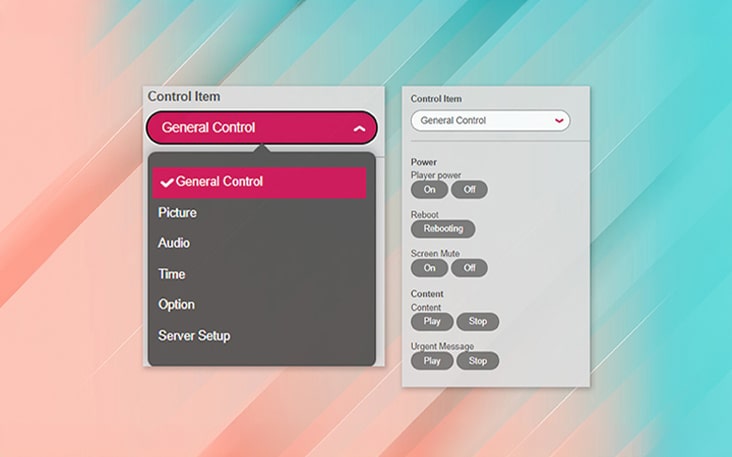Pick Time in the control item list
732x457 pixels.
pos(171,274)
